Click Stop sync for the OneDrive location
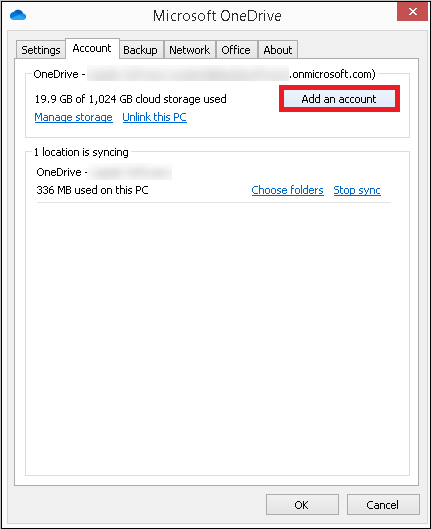 (x=357, y=190)
